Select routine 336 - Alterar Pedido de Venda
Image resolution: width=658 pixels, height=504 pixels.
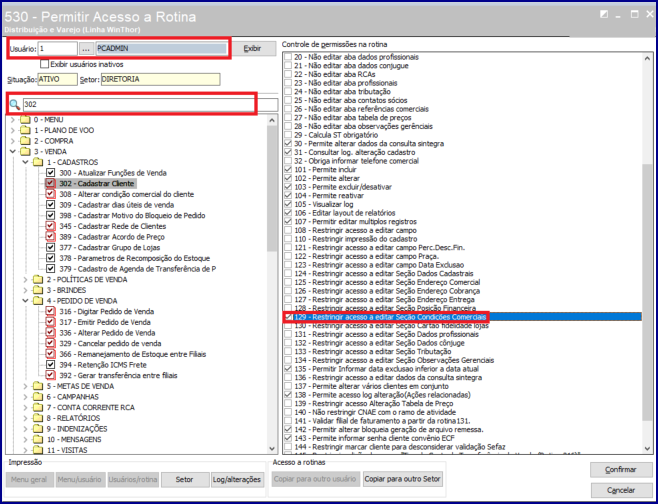tap(107, 333)
